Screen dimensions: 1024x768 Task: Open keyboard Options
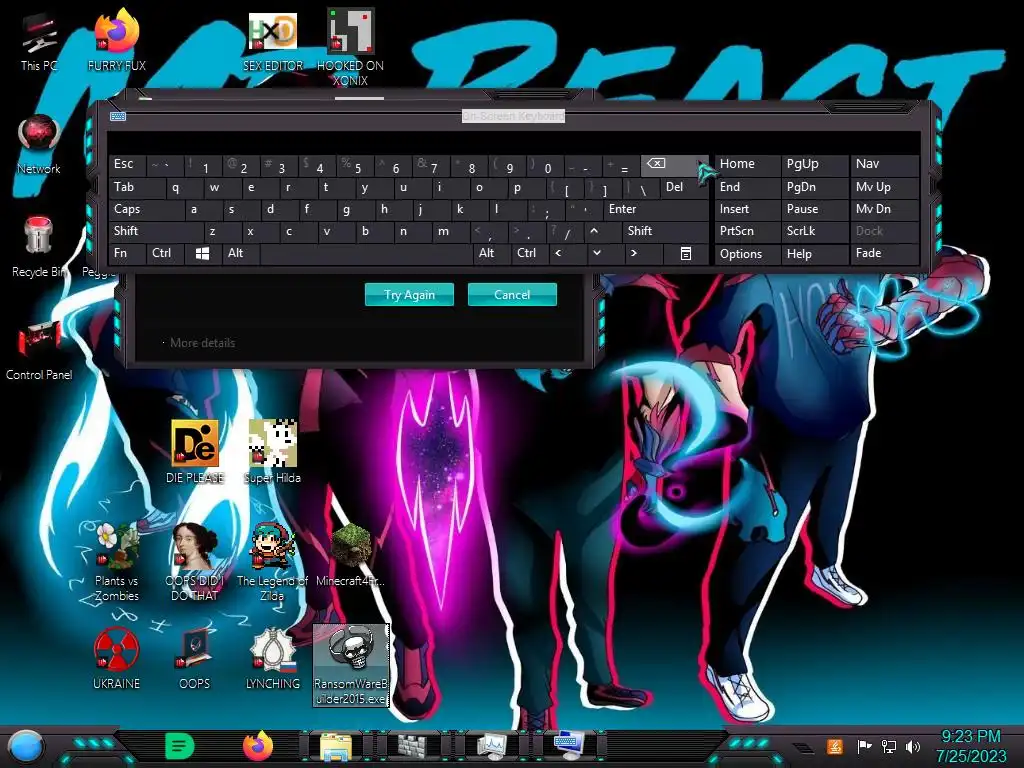pos(747,254)
